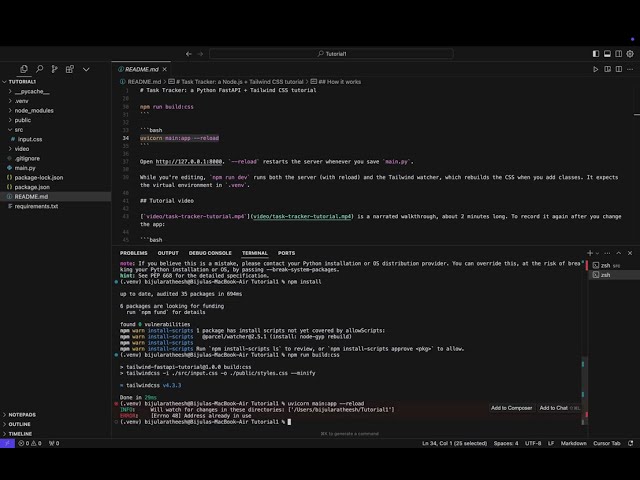640x480 pixels.
Task: Switch to the PORTS tab
Action: 286,253
